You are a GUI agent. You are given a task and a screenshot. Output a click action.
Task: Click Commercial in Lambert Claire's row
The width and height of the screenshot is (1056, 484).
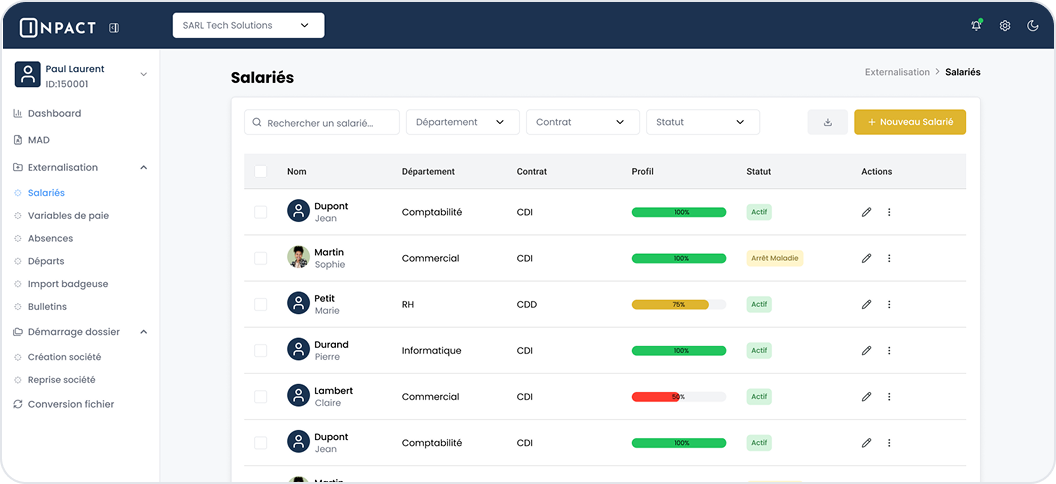pos(430,397)
